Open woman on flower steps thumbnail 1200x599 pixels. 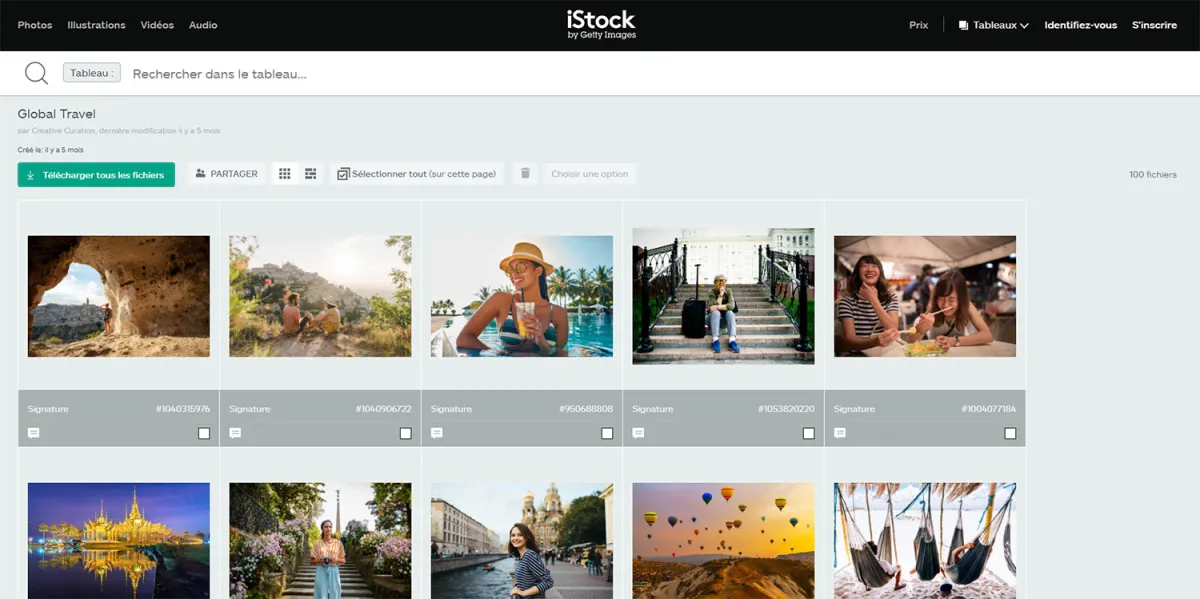[320, 541]
